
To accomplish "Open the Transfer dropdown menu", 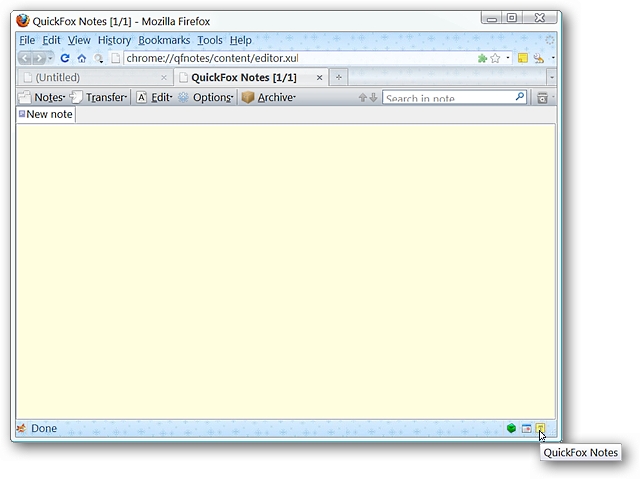I will tap(98, 97).
